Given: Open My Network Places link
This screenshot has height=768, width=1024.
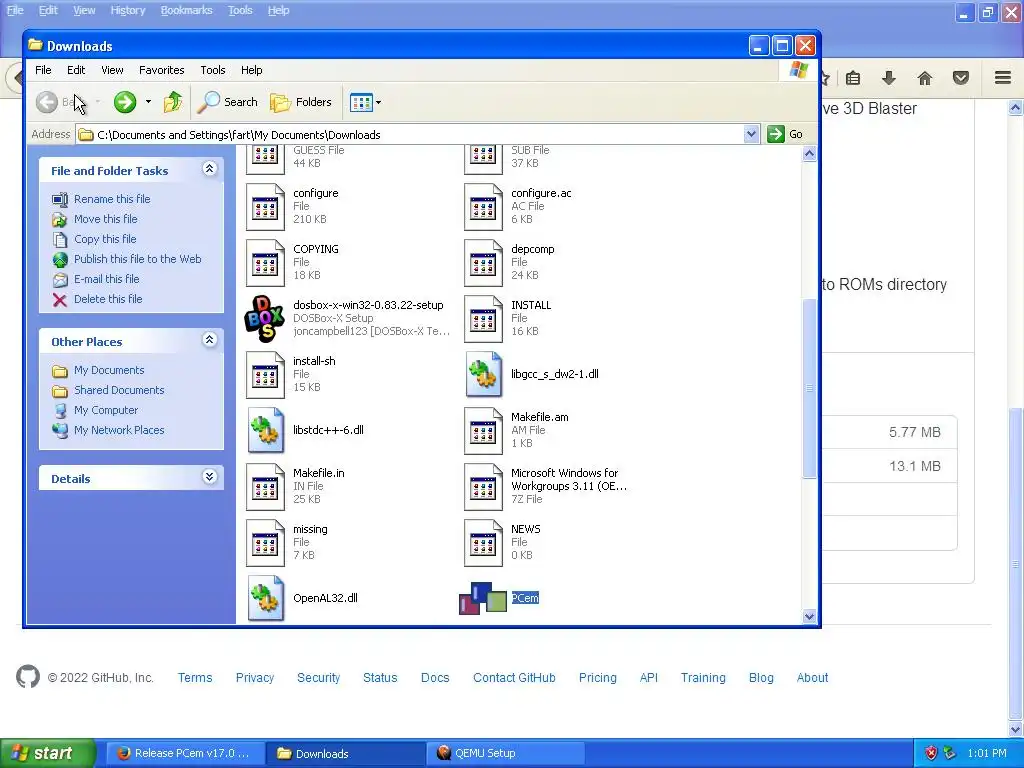Looking at the screenshot, I should [x=119, y=430].
